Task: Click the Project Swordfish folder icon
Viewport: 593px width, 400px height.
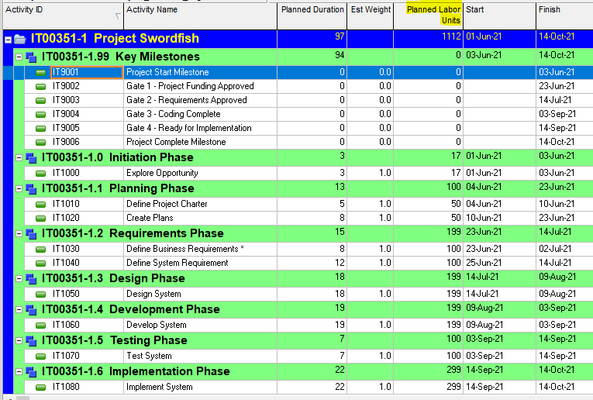Action: [x=20, y=39]
